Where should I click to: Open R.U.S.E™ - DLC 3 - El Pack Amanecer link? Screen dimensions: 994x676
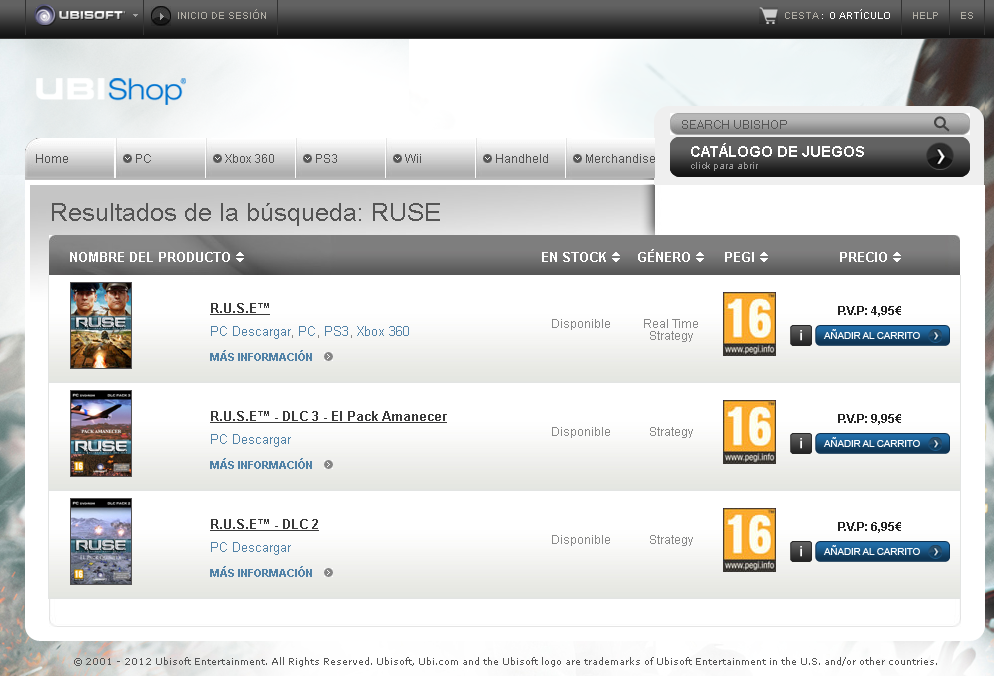click(328, 416)
